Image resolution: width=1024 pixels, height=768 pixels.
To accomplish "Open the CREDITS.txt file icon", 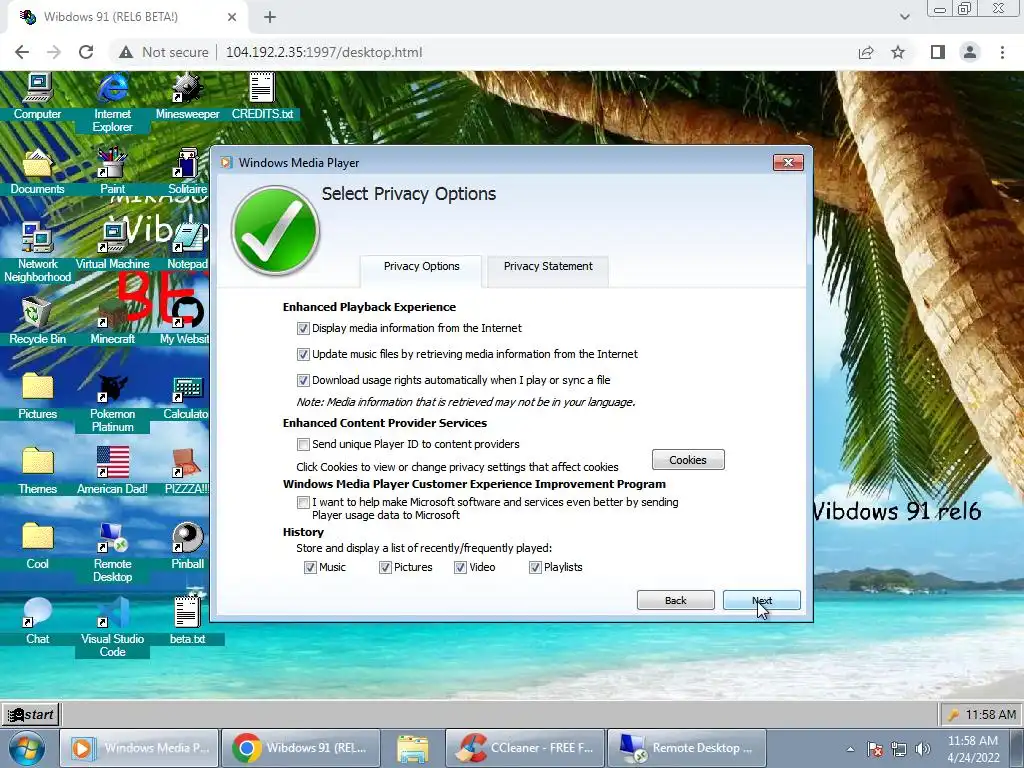I will (262, 97).
